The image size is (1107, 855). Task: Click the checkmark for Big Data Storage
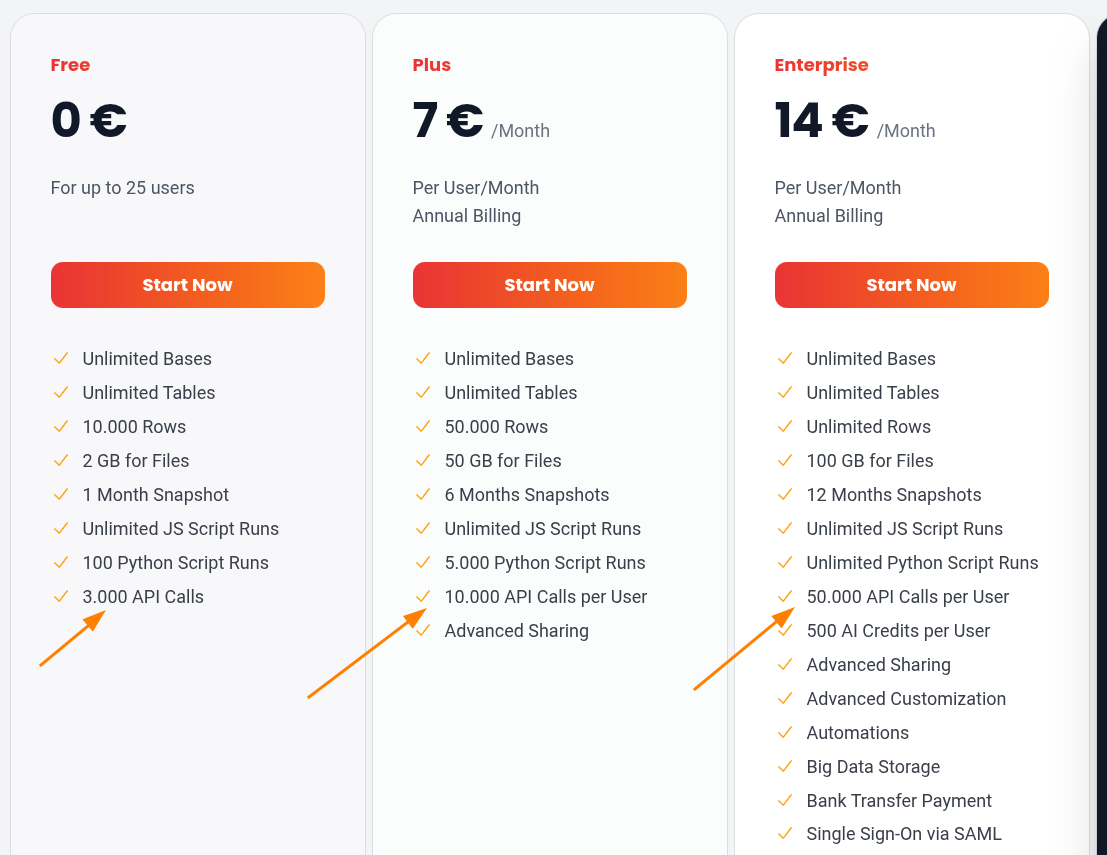tap(785, 767)
